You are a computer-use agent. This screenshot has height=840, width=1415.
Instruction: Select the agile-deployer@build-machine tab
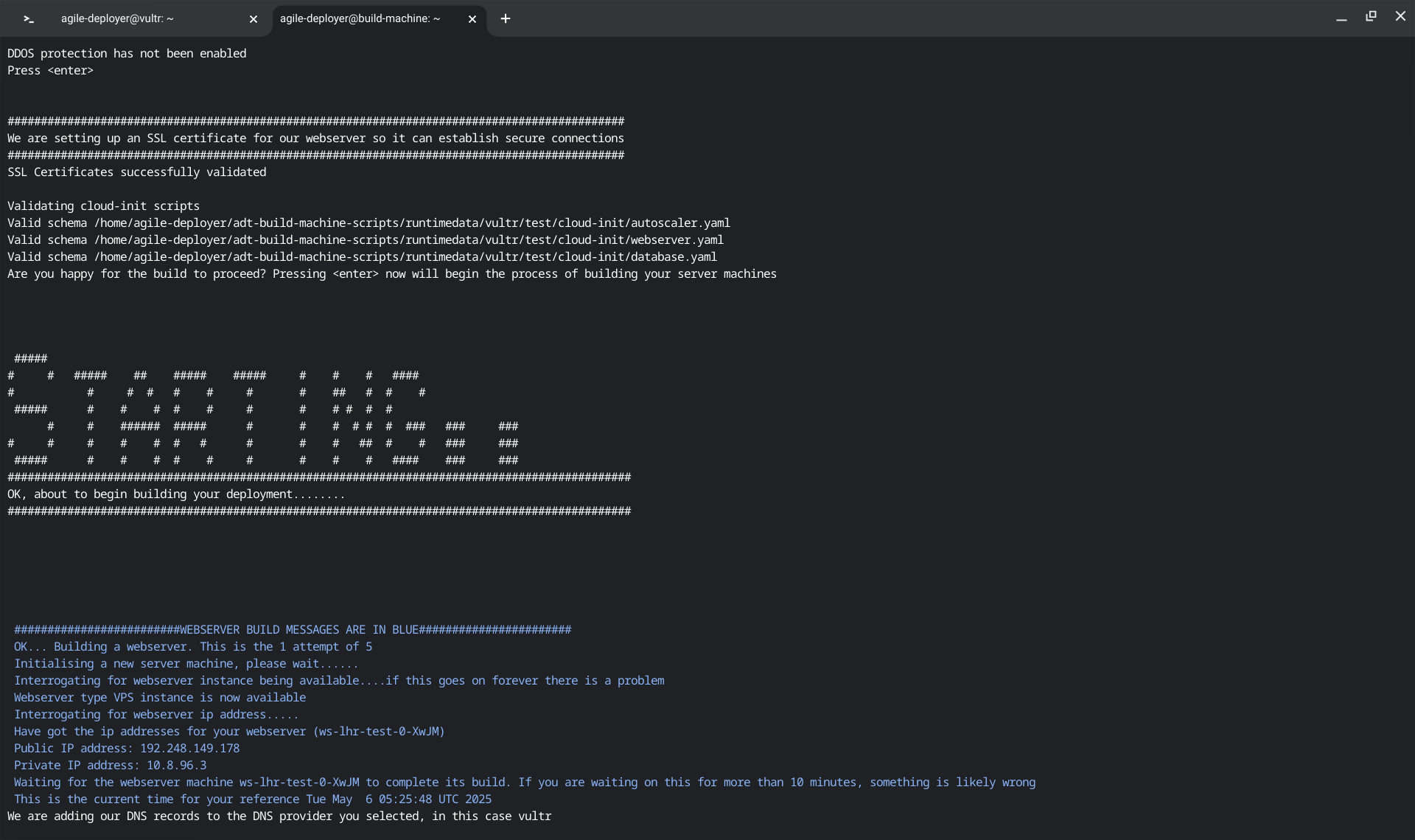[x=360, y=19]
